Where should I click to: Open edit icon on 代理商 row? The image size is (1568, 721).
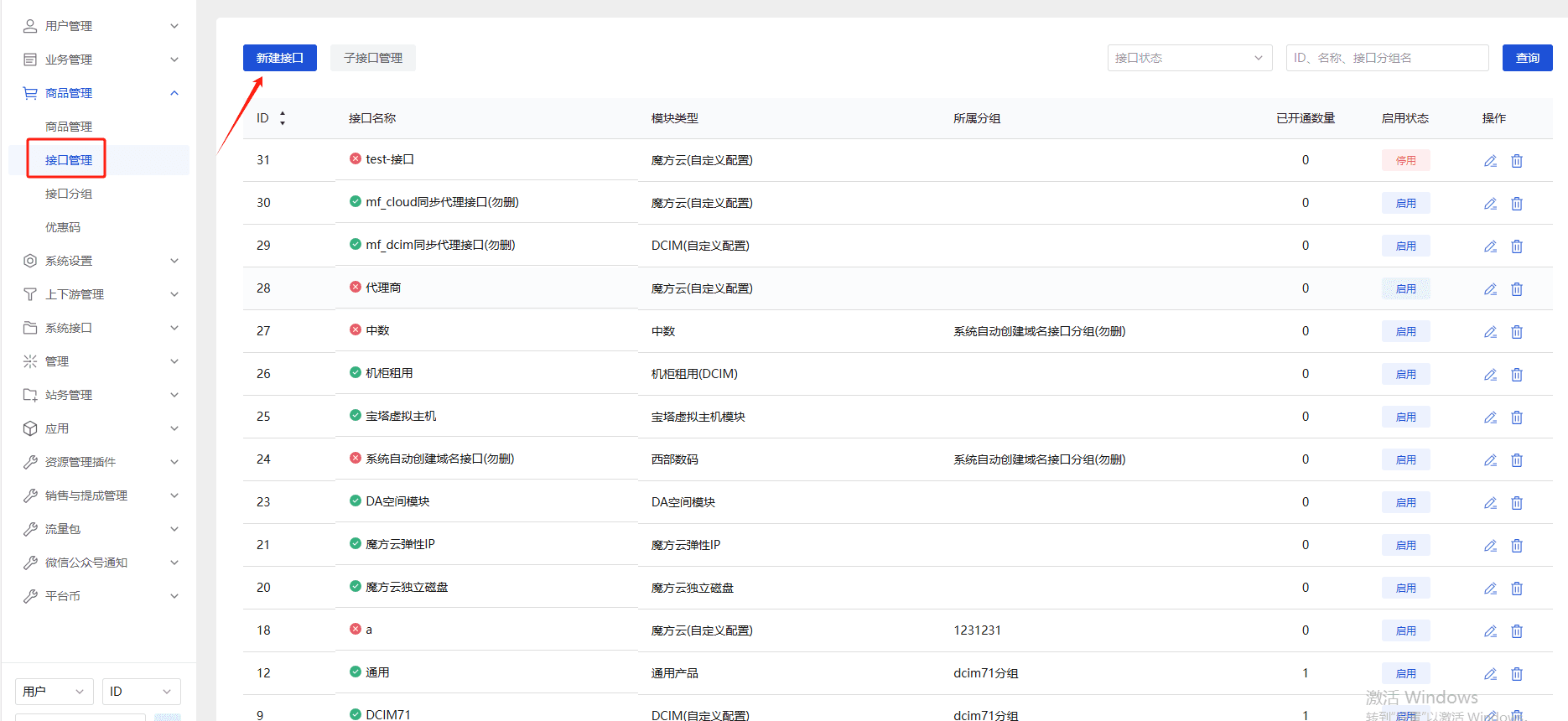[1490, 289]
